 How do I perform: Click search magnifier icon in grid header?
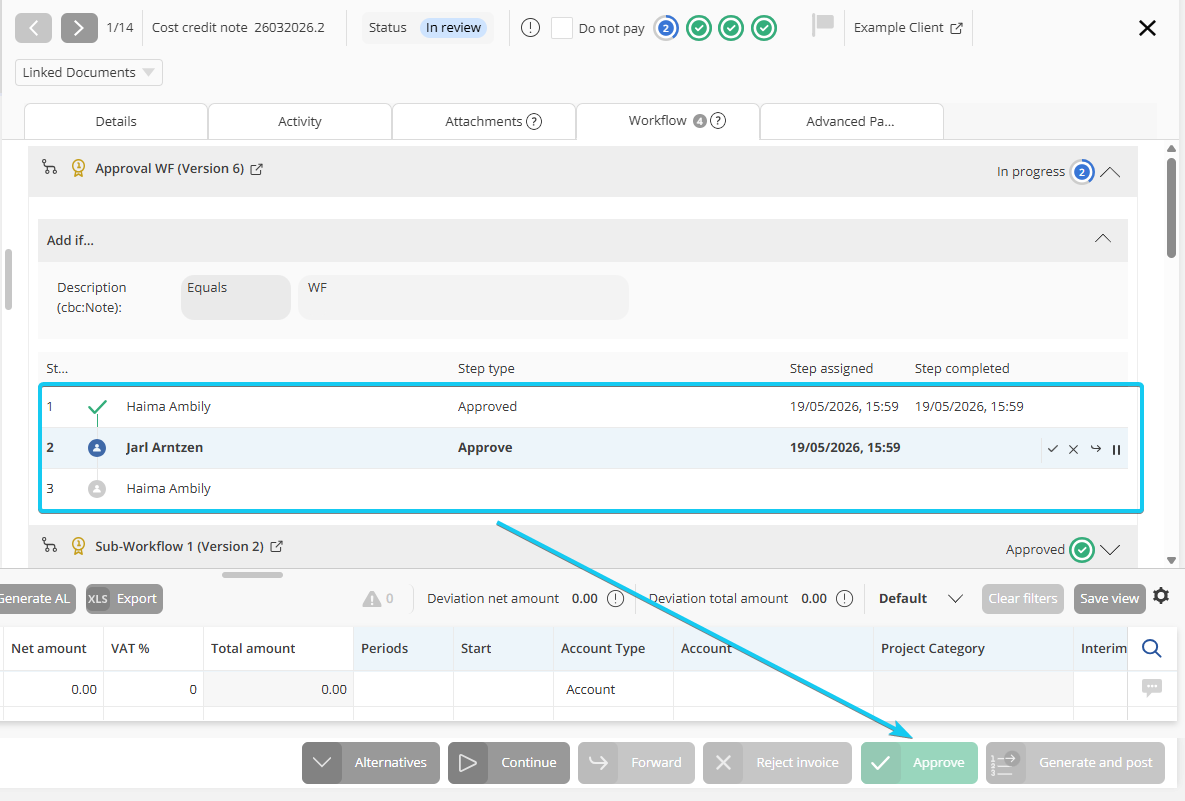pyautogui.click(x=1151, y=648)
